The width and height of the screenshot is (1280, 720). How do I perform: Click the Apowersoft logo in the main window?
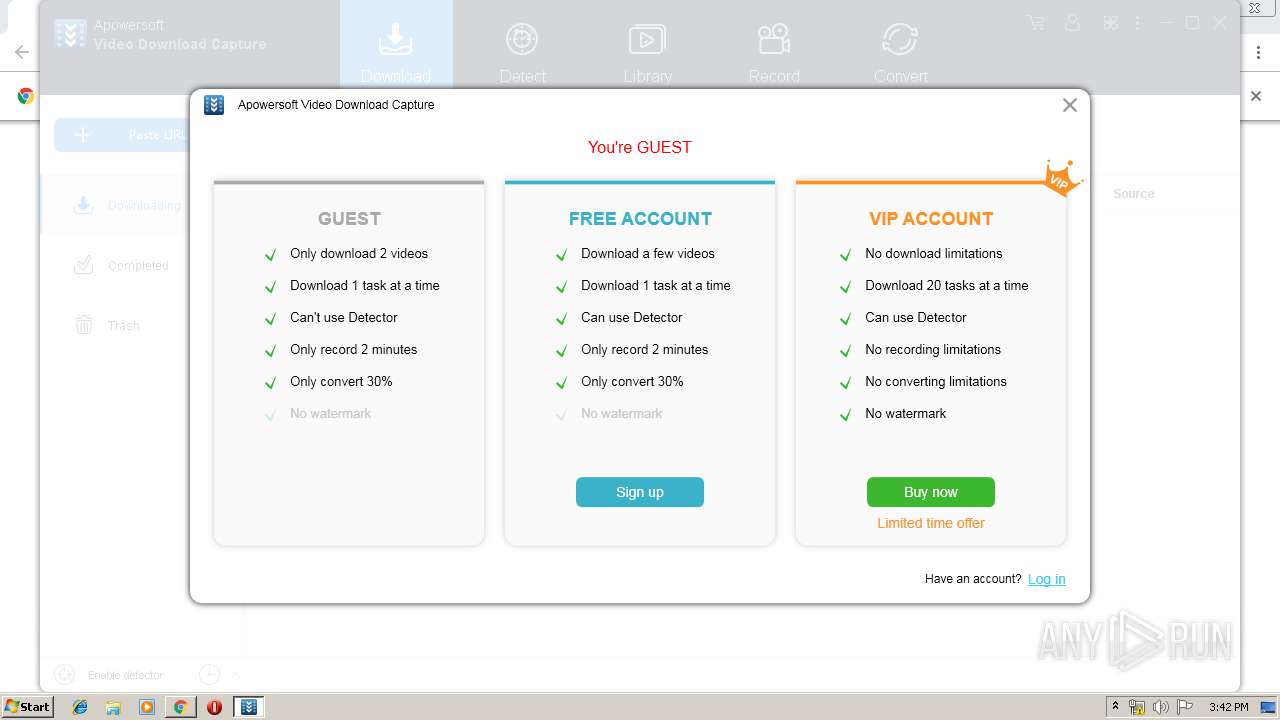coord(70,34)
